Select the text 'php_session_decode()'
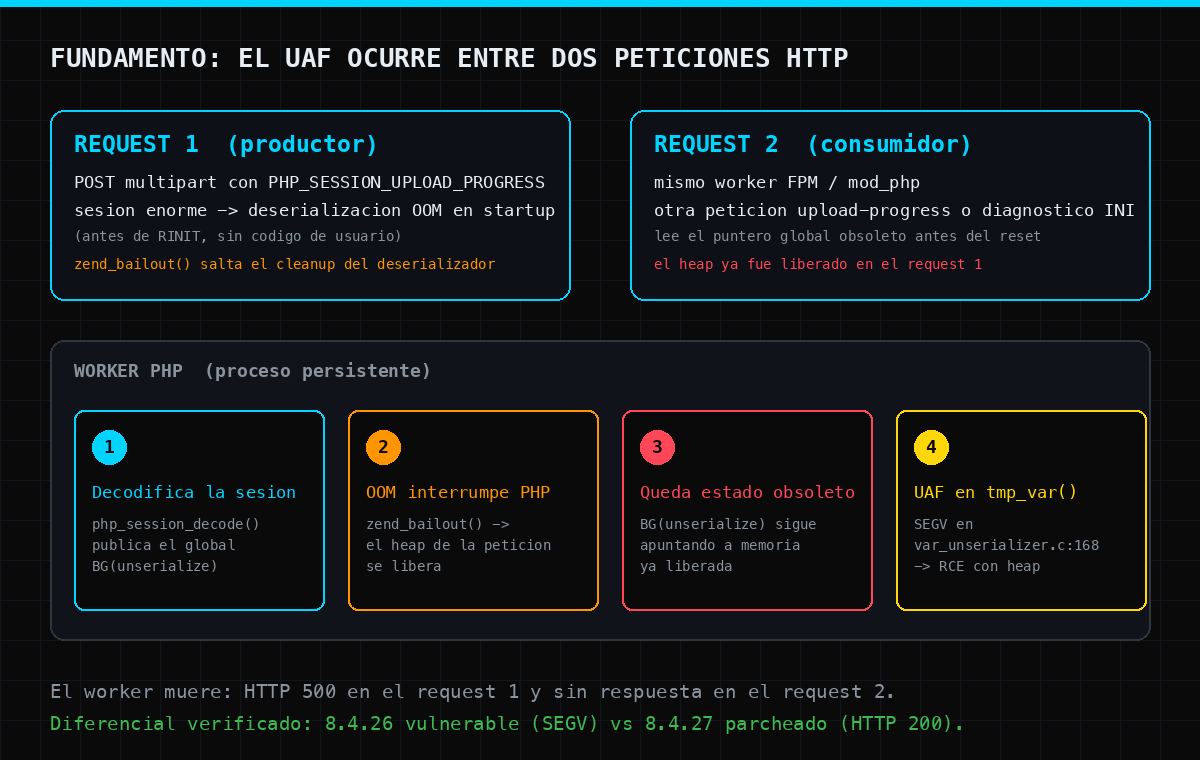 coord(176,524)
